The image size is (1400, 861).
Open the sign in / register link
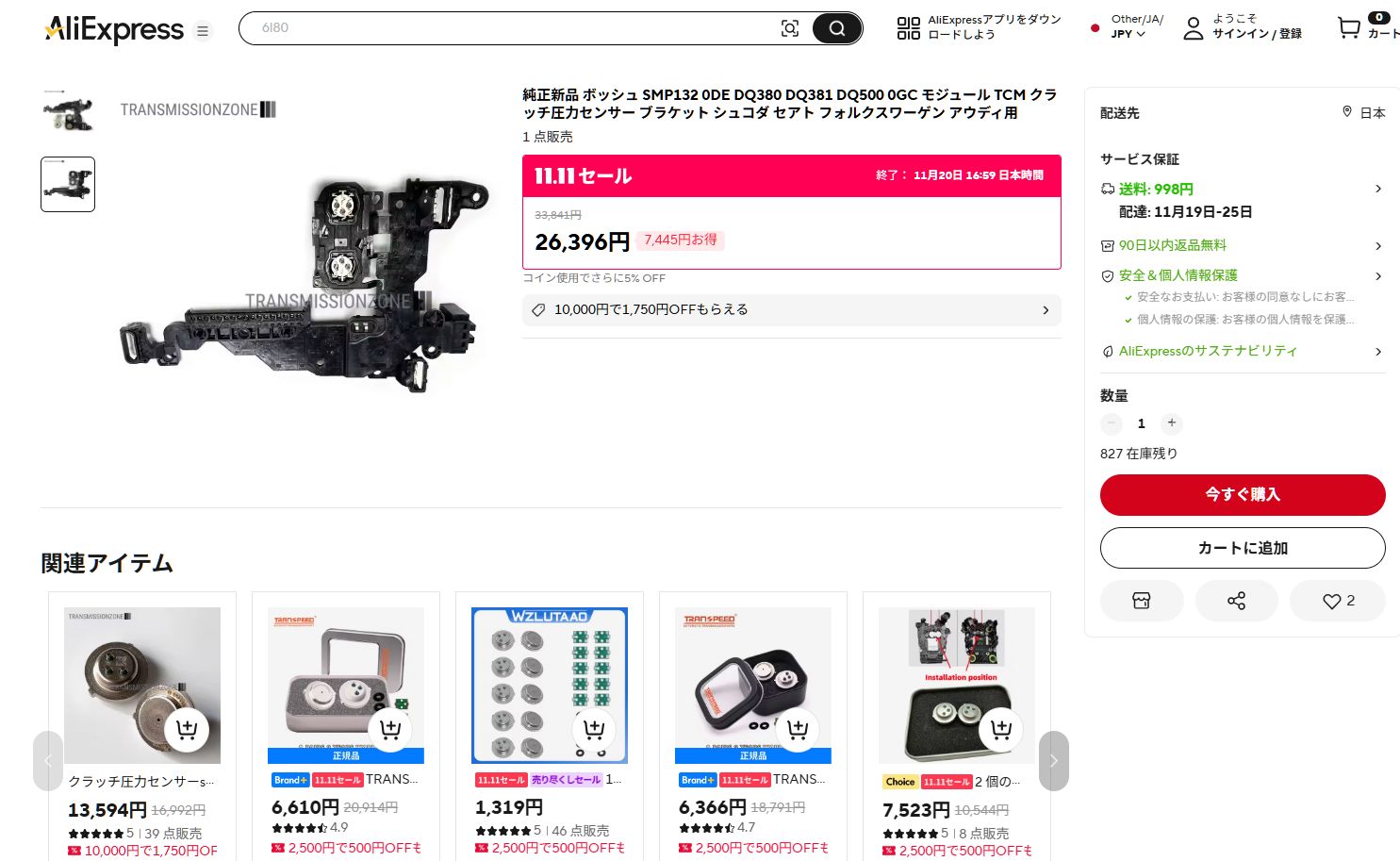pyautogui.click(x=1256, y=34)
